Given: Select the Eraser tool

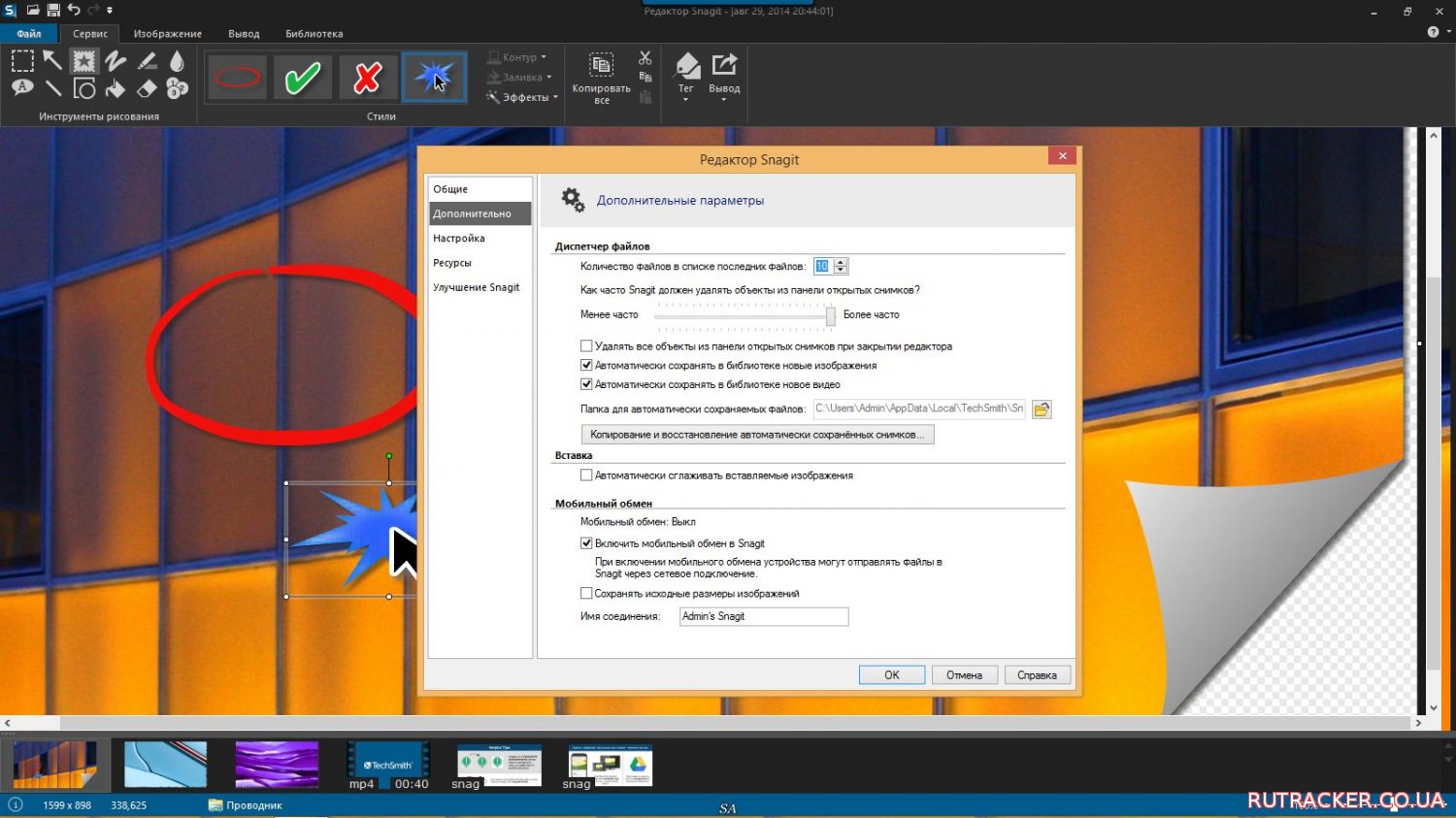Looking at the screenshot, I should click(x=147, y=88).
